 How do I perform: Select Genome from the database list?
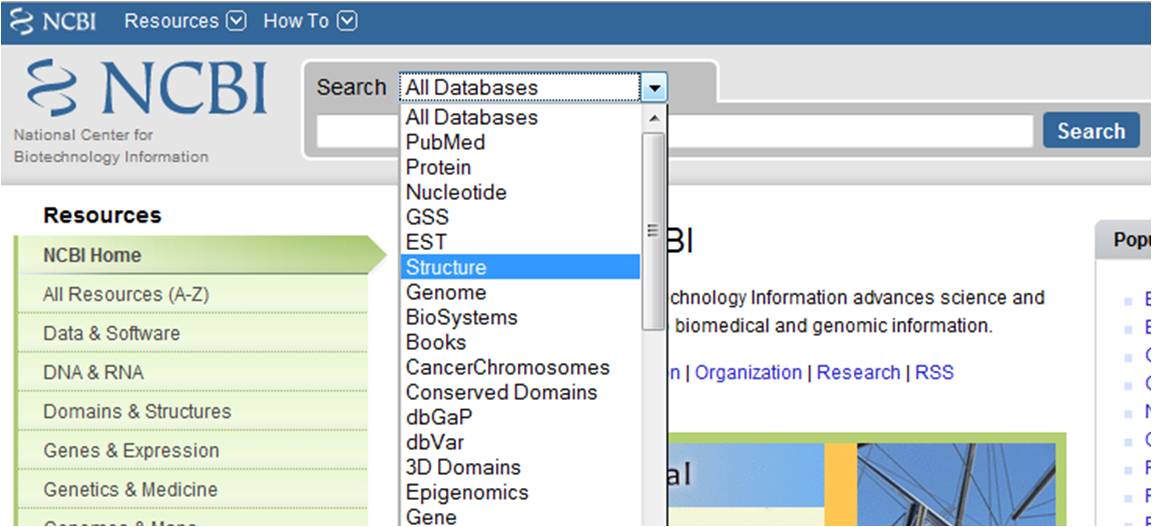pyautogui.click(x=521, y=293)
